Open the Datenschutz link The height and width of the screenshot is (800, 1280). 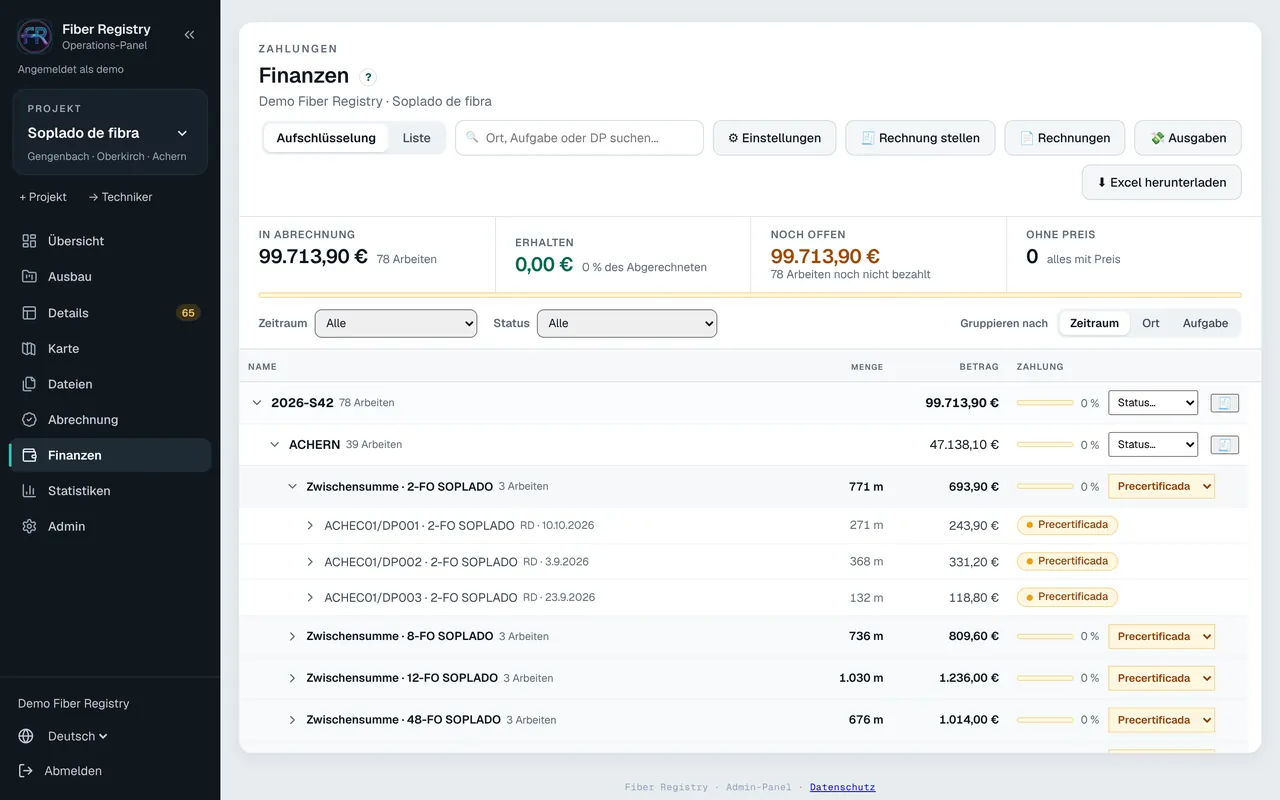pyautogui.click(x=842, y=787)
